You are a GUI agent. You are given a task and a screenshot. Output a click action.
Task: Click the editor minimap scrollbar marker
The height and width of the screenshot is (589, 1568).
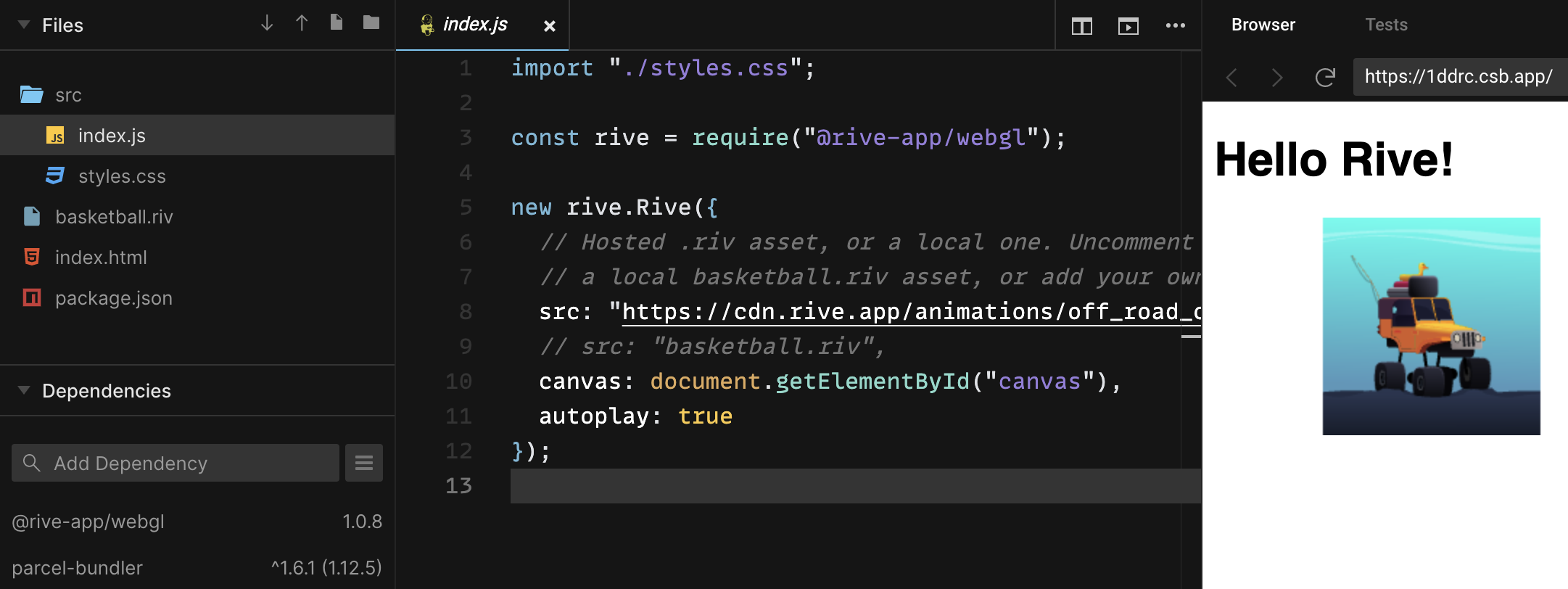(1191, 337)
